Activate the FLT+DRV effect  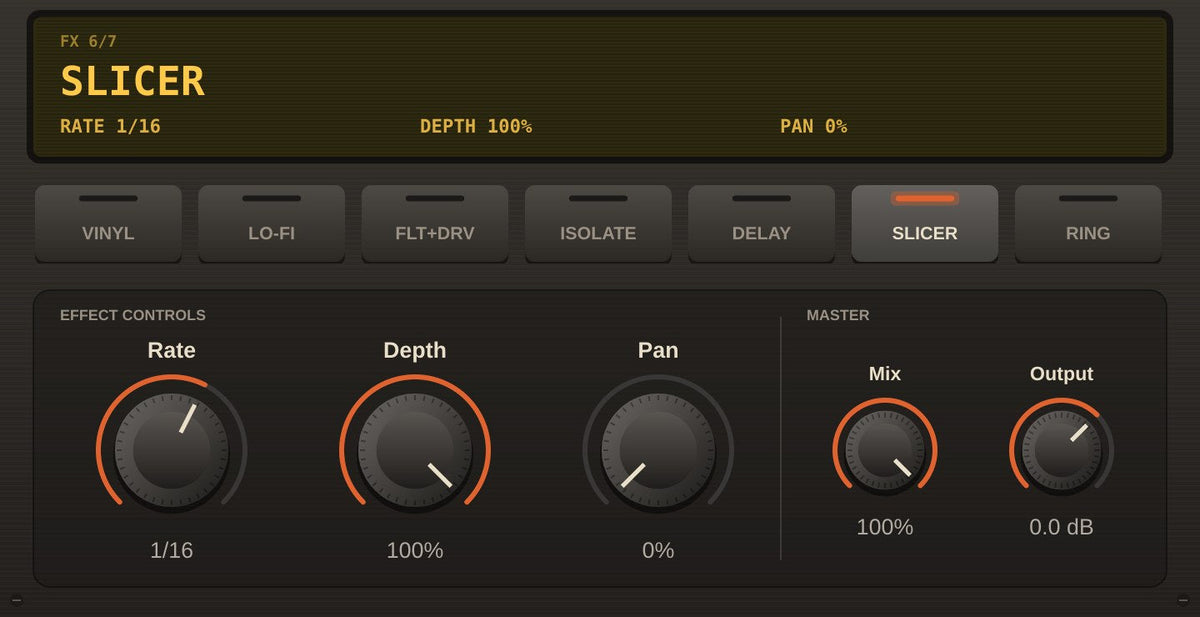(435, 223)
